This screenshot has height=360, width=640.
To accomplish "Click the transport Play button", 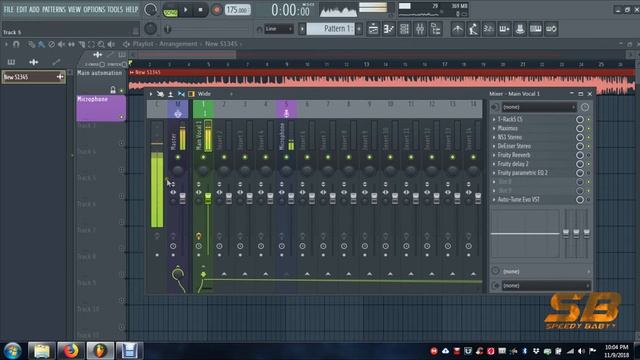I will (186, 10).
